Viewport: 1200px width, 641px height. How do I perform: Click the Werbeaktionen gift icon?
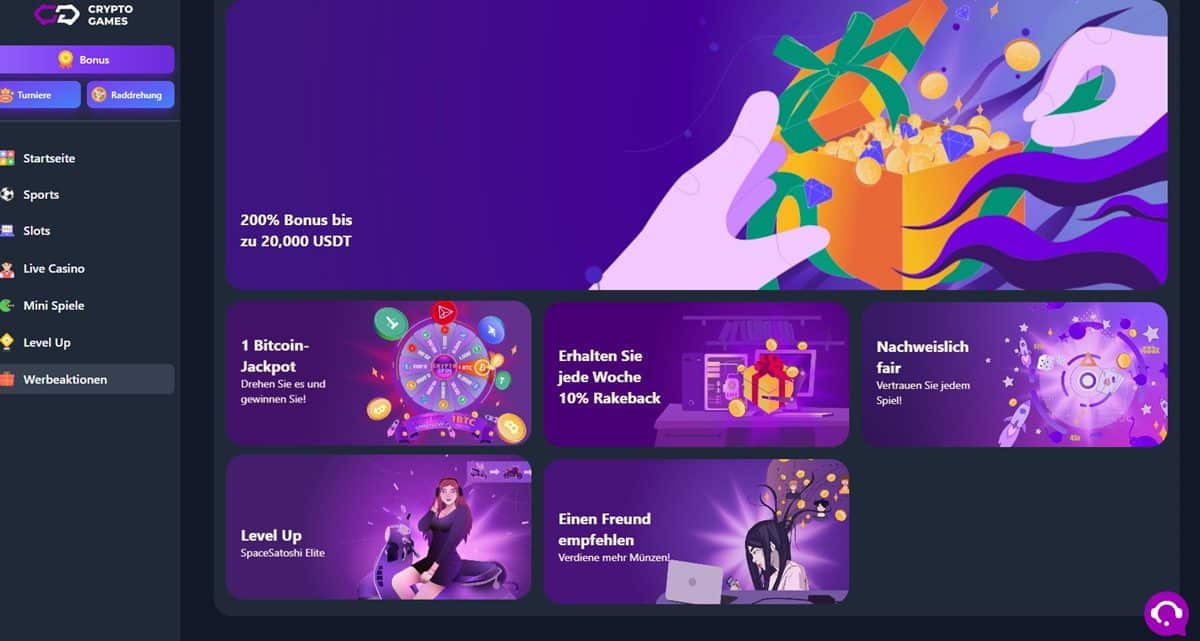pyautogui.click(x=7, y=379)
